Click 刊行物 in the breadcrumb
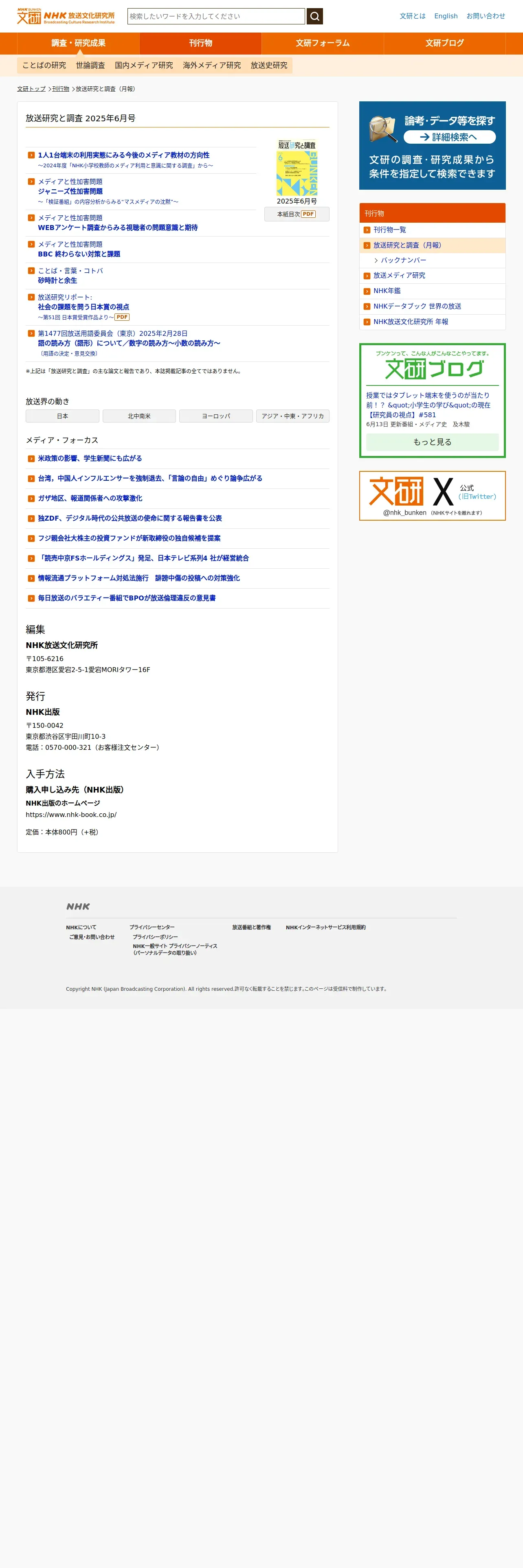The image size is (523, 1568). click(x=60, y=89)
